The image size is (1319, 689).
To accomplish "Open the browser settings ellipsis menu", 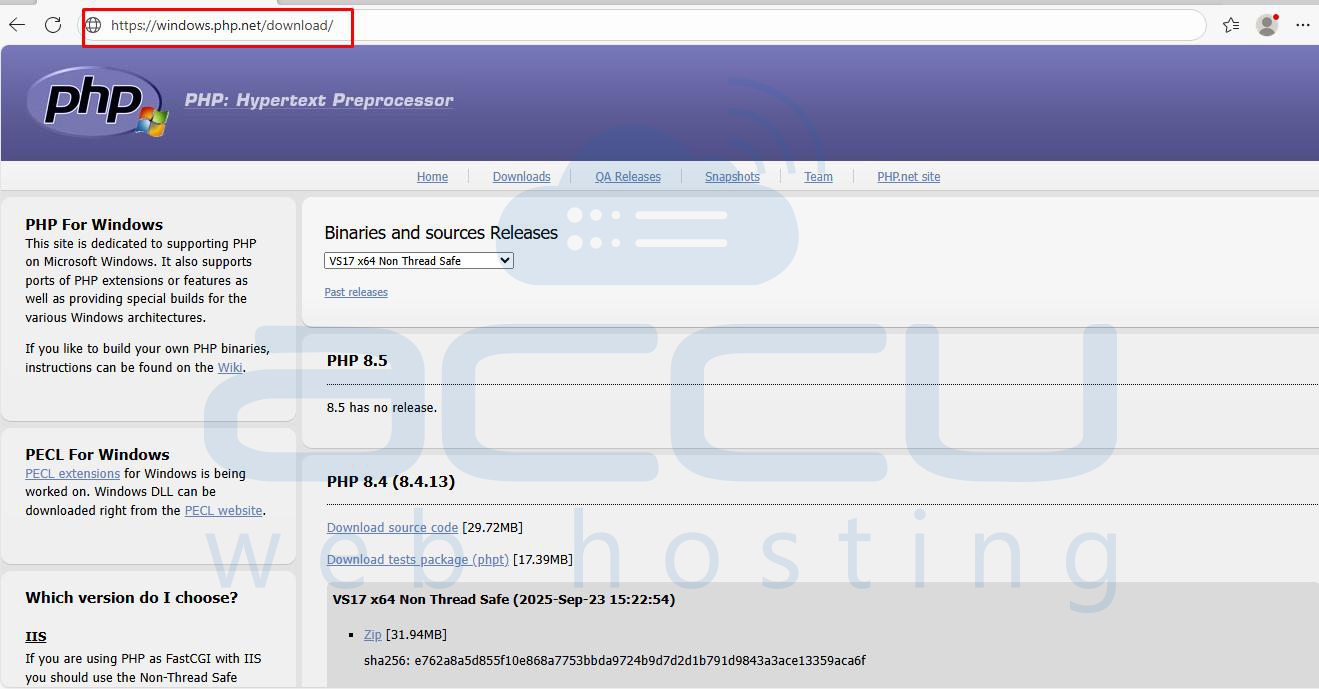I will (1303, 24).
